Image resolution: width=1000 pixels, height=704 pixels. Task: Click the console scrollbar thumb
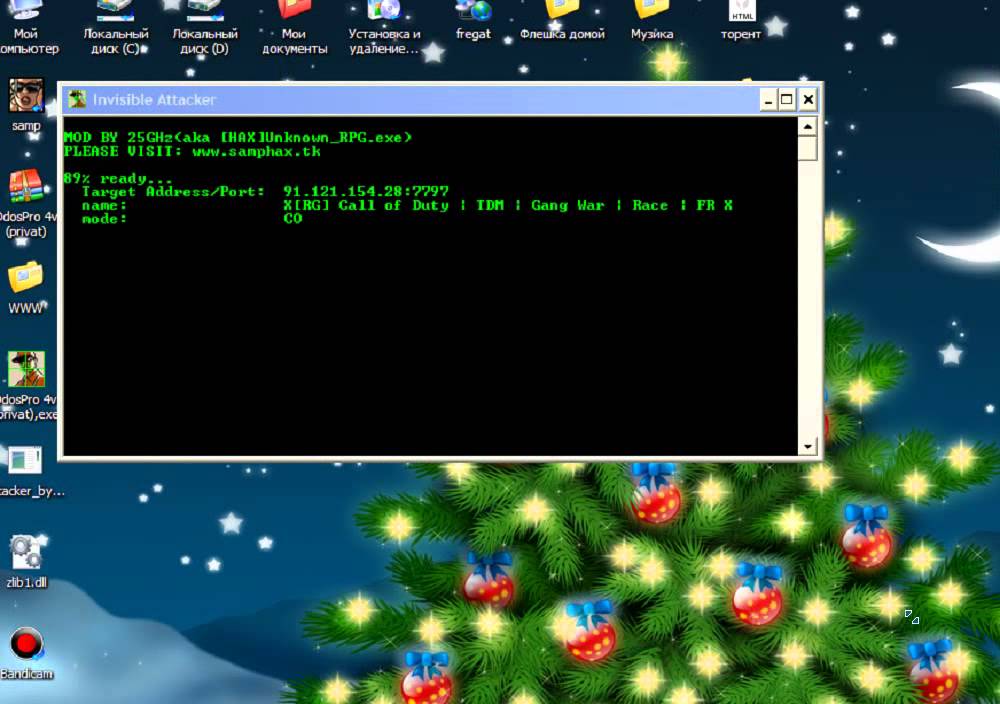tap(807, 148)
